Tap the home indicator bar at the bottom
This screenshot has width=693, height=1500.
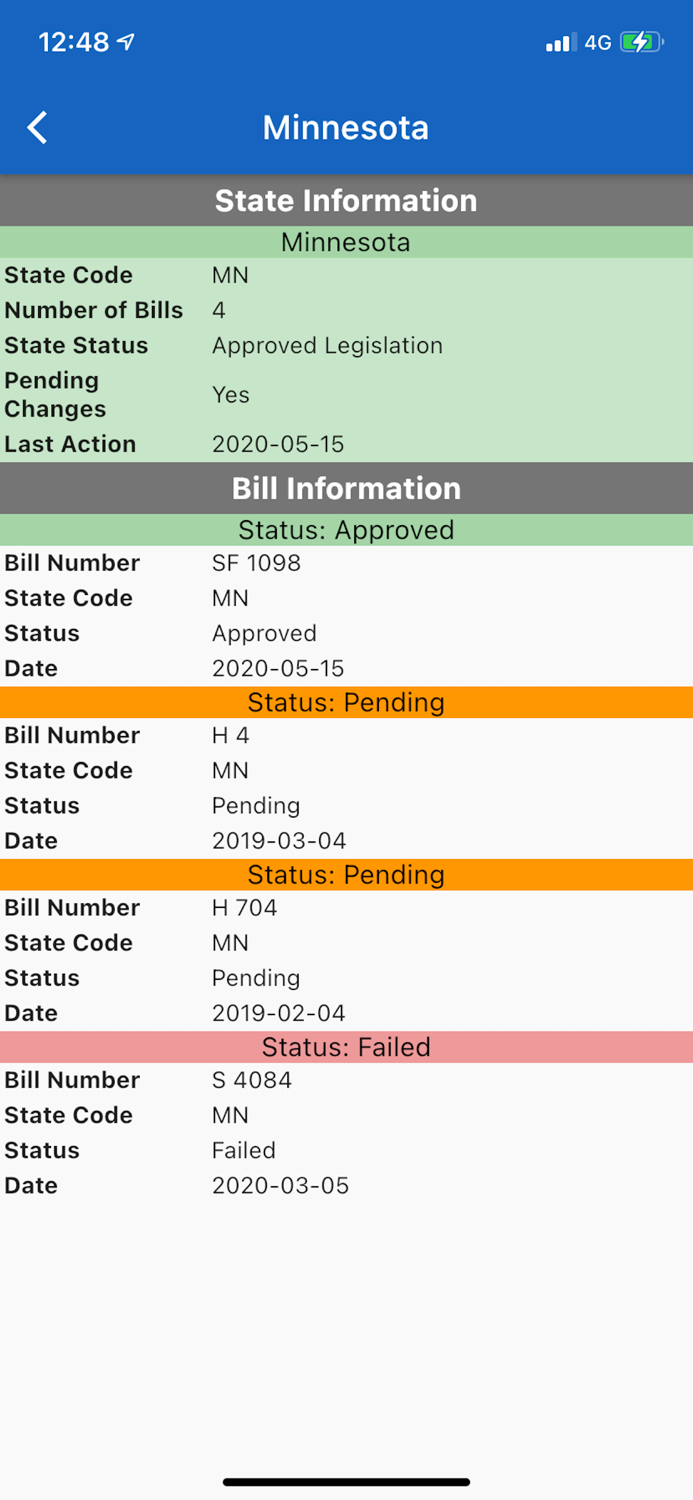[x=346, y=1482]
